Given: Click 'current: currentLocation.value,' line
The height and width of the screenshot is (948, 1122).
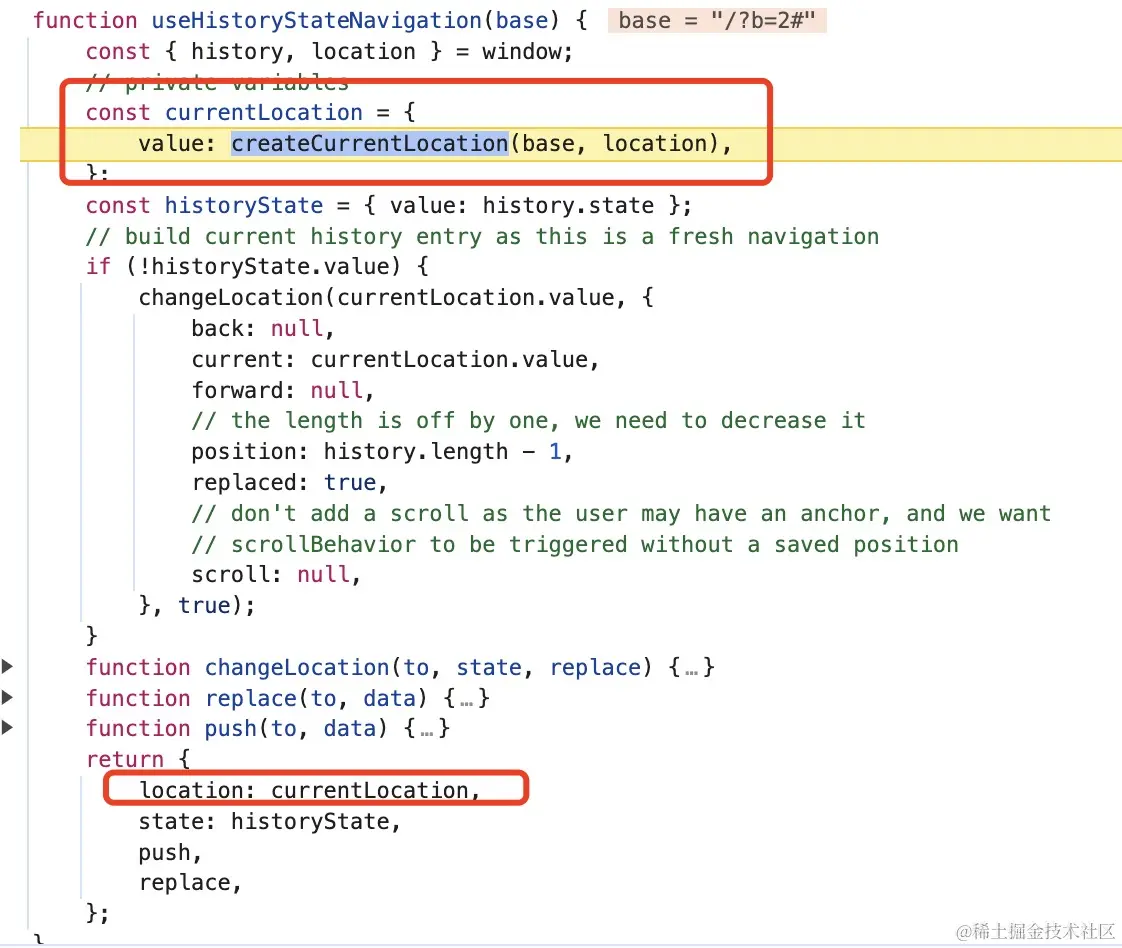Looking at the screenshot, I should point(395,360).
